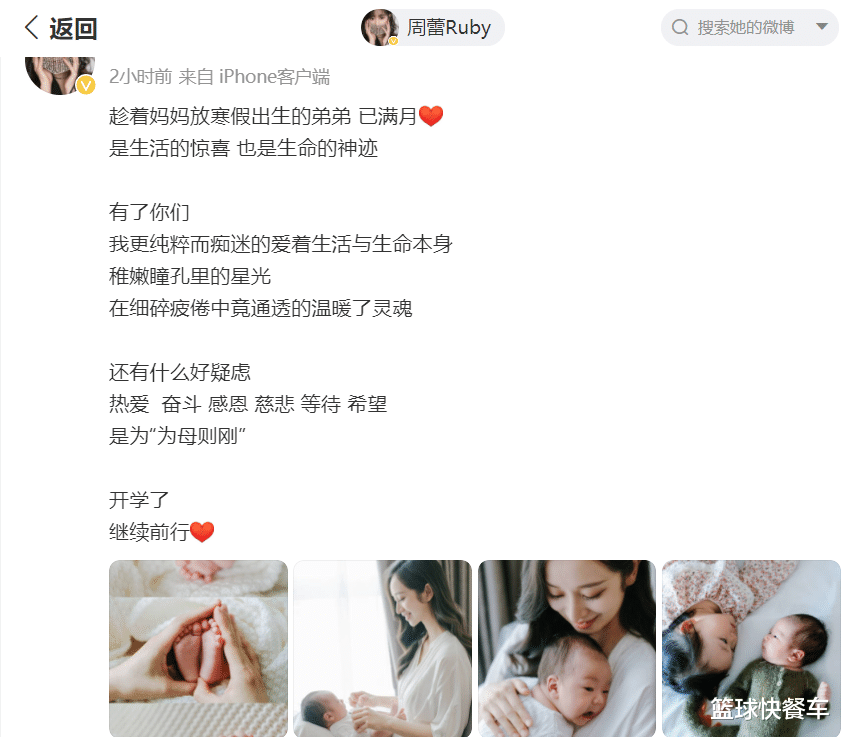Click the iPhone客户端 source link
This screenshot has width=843, height=737.
[274, 77]
